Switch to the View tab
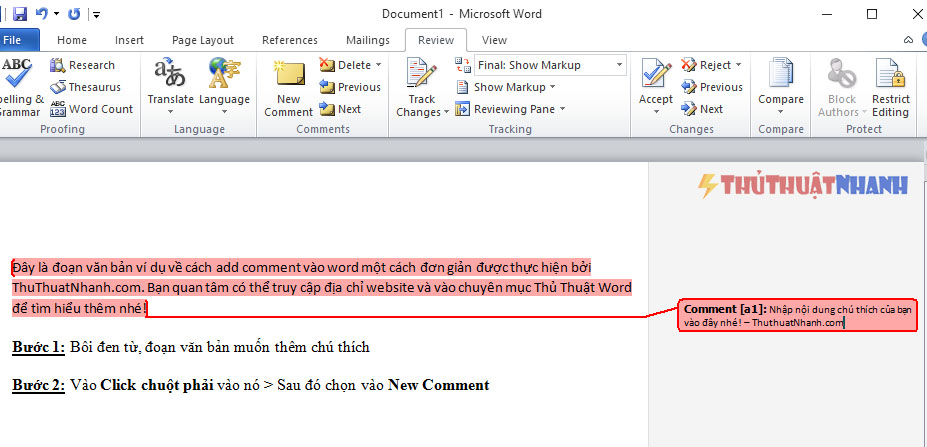 (x=494, y=40)
